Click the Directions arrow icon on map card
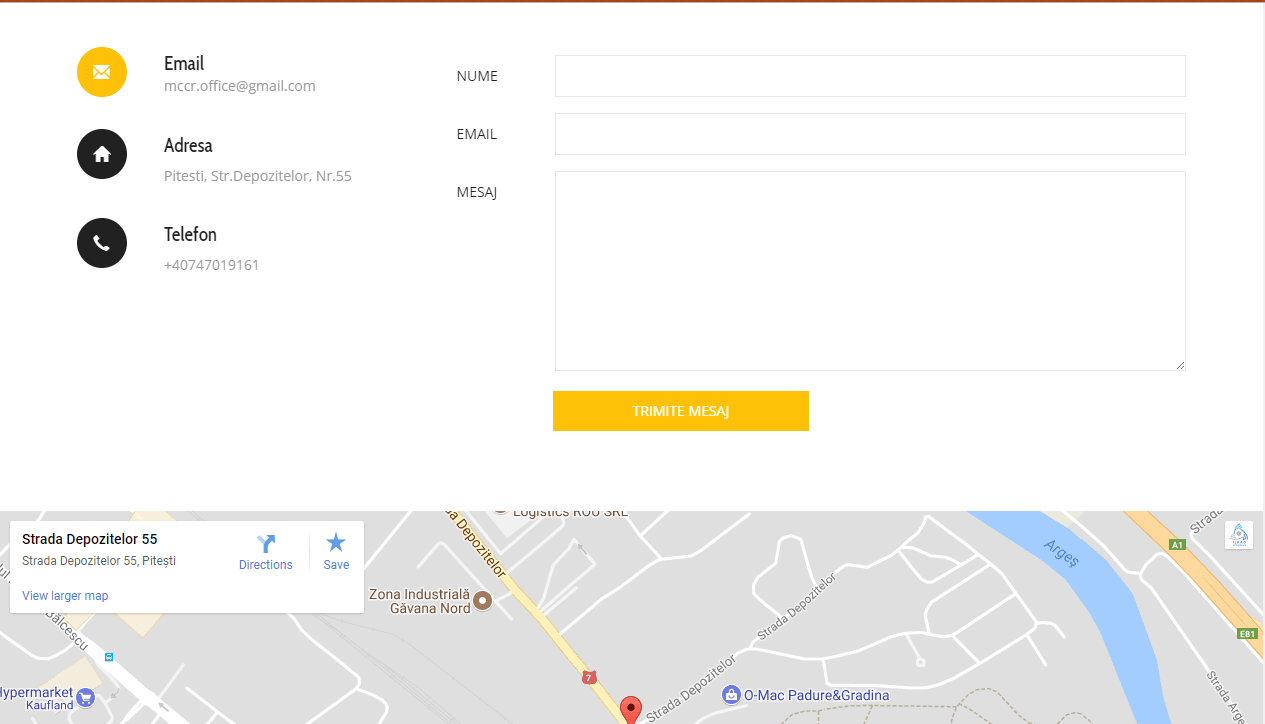This screenshot has width=1265, height=724. tap(266, 544)
